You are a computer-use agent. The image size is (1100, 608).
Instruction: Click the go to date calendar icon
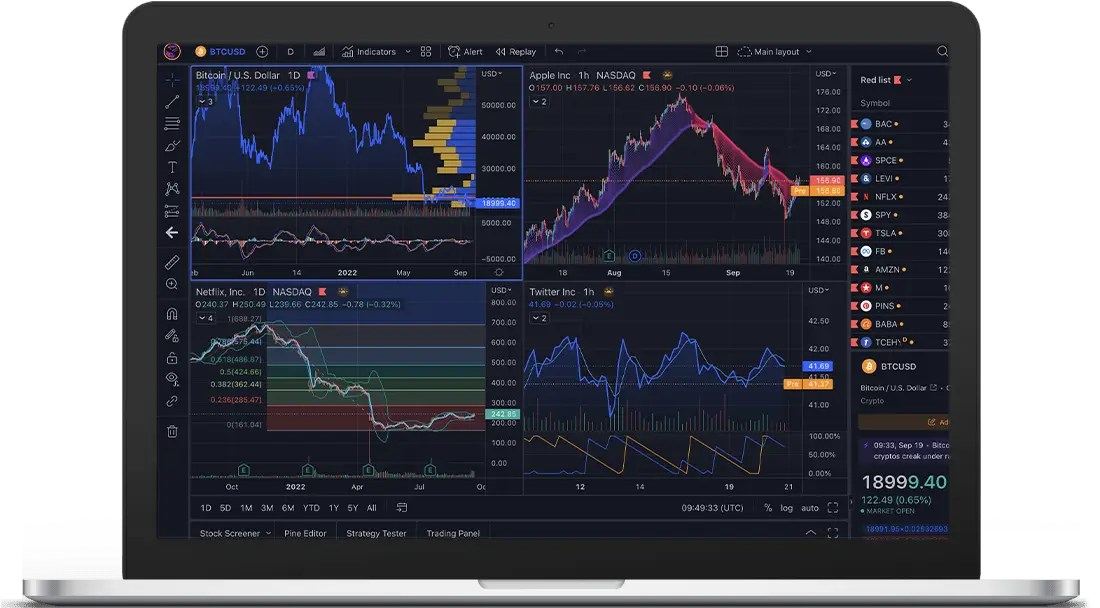(x=402, y=507)
